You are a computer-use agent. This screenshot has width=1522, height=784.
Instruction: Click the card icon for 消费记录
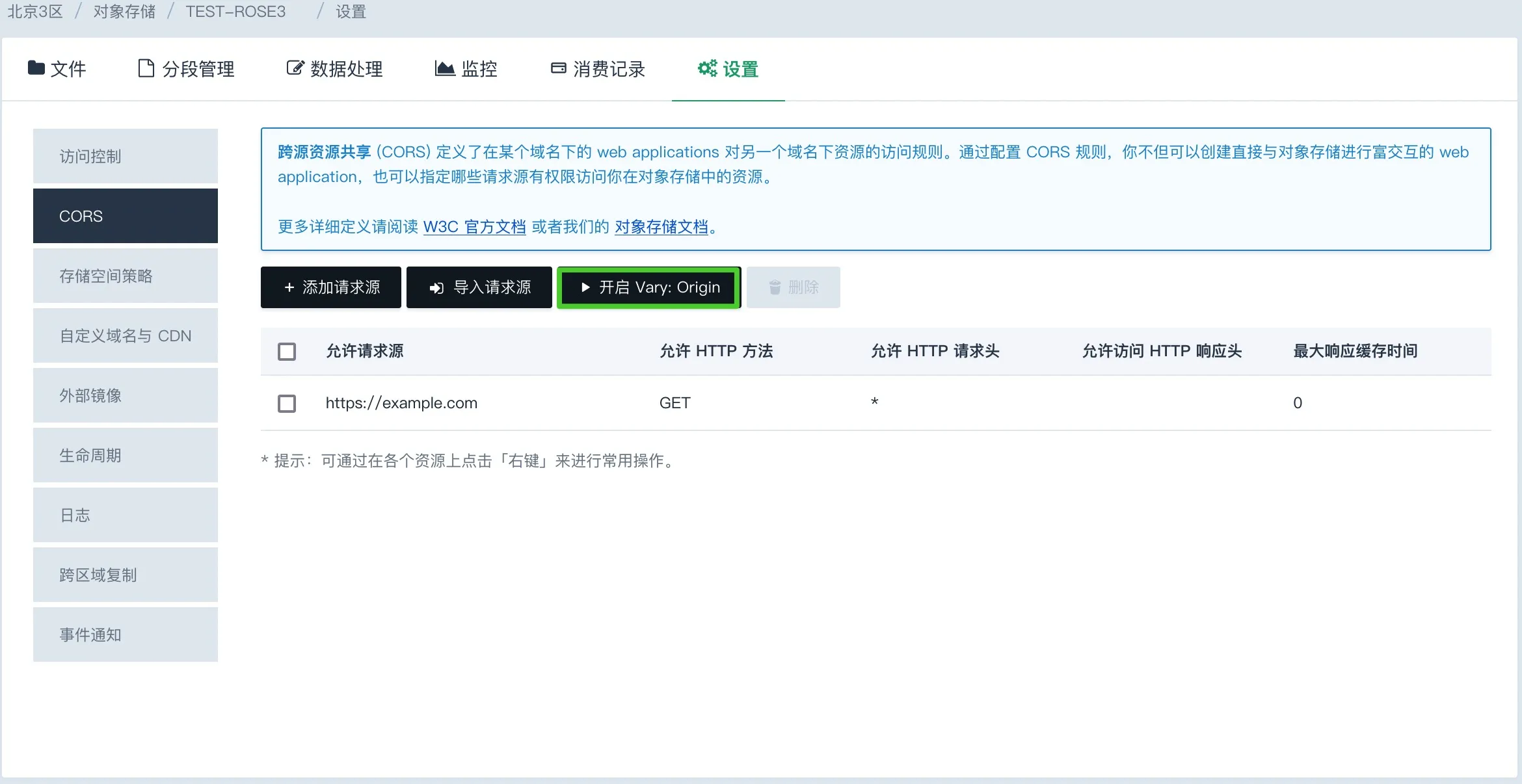558,68
